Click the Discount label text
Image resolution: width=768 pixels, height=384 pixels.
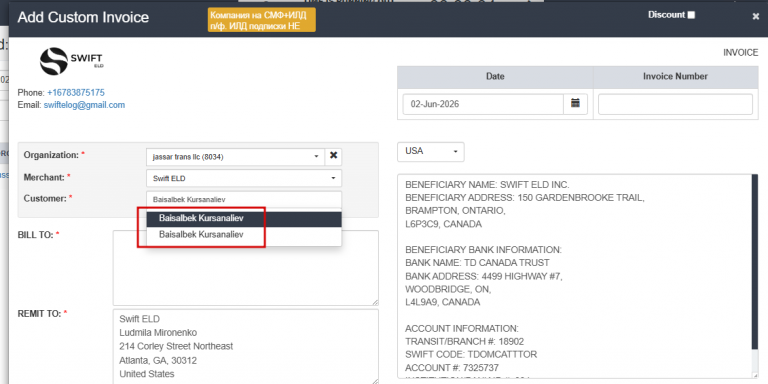pyautogui.click(x=666, y=15)
